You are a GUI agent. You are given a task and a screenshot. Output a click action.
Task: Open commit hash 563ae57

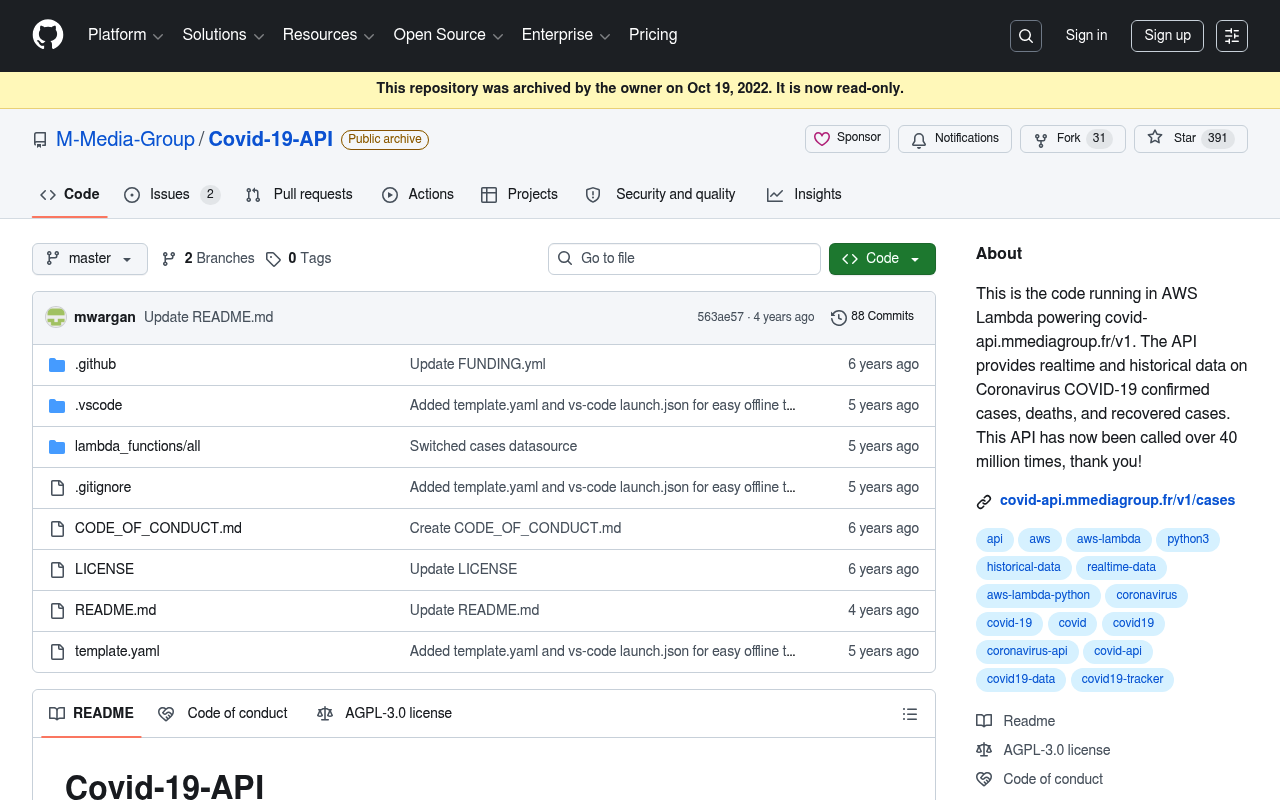(x=720, y=317)
